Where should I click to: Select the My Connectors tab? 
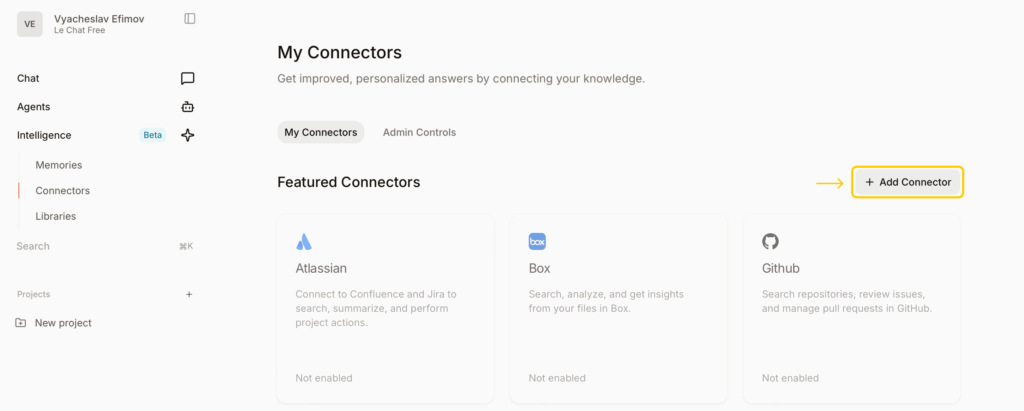click(x=320, y=132)
